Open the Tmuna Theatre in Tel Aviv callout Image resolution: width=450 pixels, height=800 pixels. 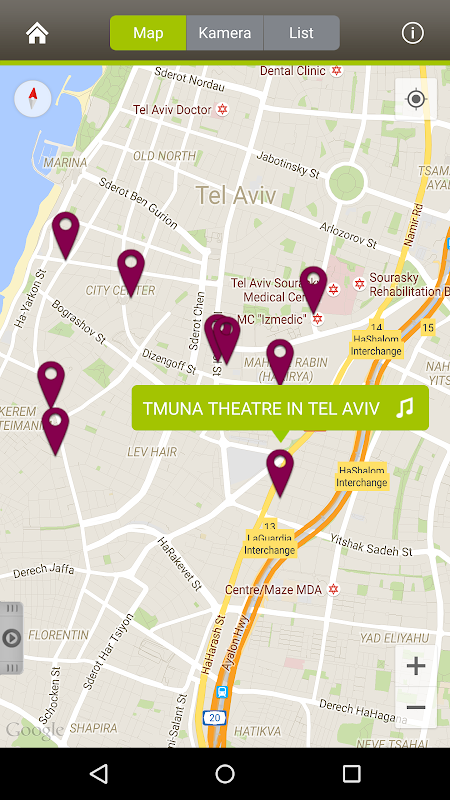(x=280, y=408)
